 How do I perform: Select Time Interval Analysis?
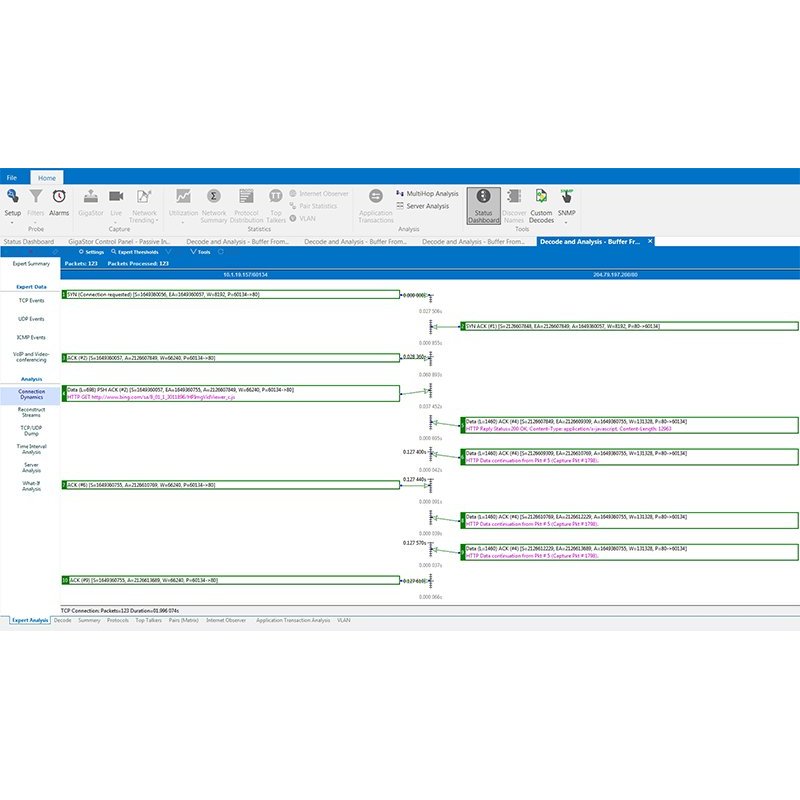[31, 449]
